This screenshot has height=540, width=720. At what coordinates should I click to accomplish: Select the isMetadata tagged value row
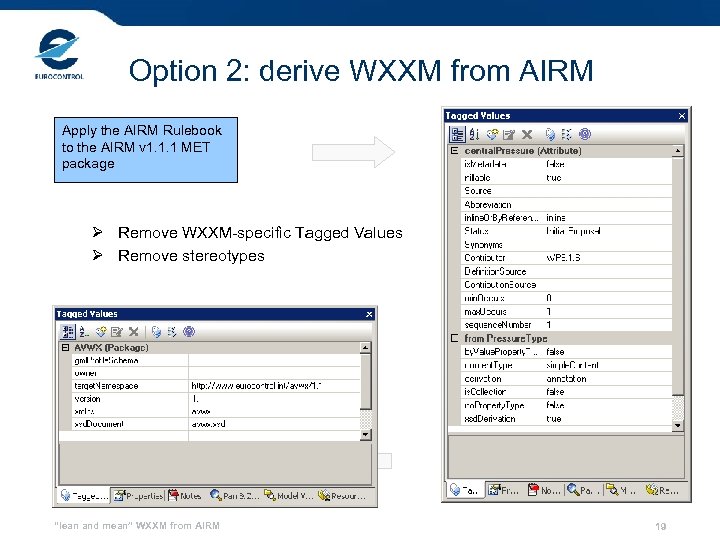click(x=566, y=164)
